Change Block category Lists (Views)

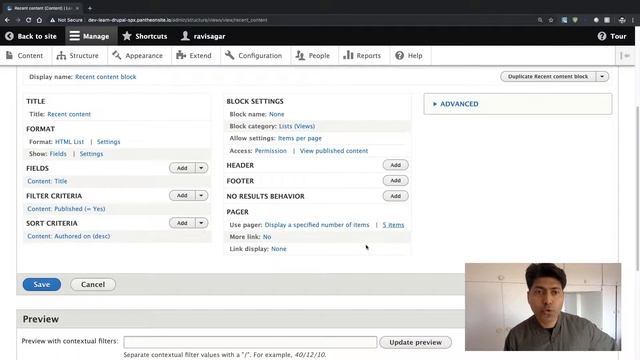coord(297,126)
